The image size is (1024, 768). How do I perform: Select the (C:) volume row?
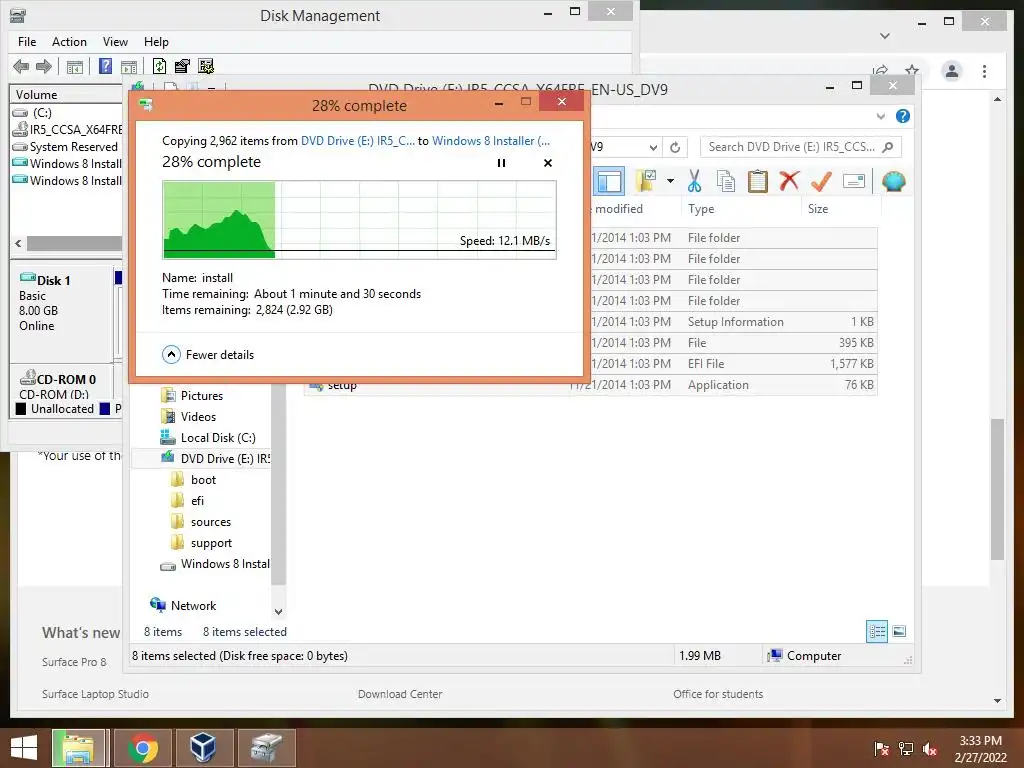click(66, 112)
